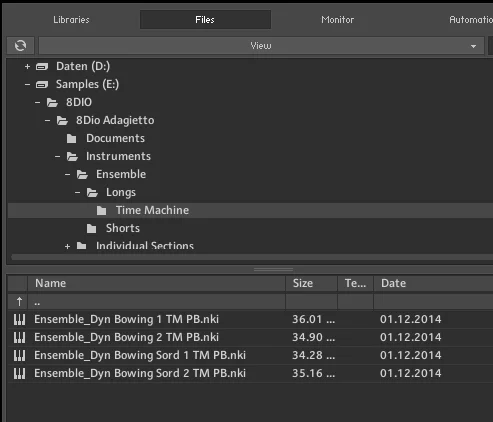Switch to the Libraries tab
The width and height of the screenshot is (493, 422).
[x=71, y=20]
